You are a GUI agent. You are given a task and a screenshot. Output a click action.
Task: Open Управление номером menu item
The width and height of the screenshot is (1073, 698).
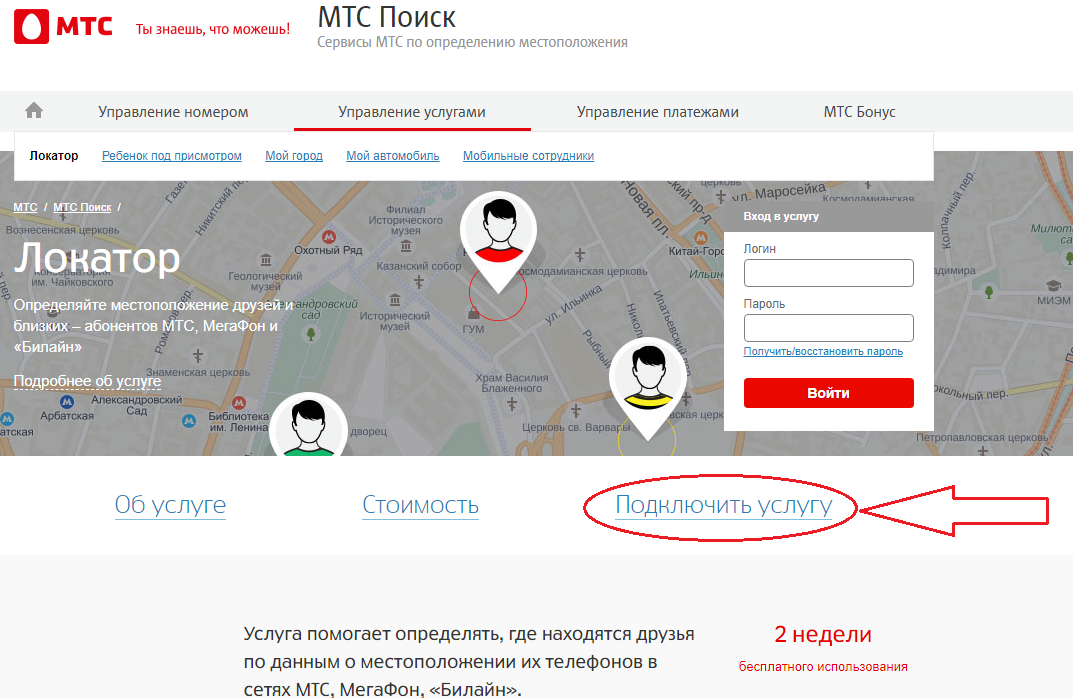click(x=173, y=112)
